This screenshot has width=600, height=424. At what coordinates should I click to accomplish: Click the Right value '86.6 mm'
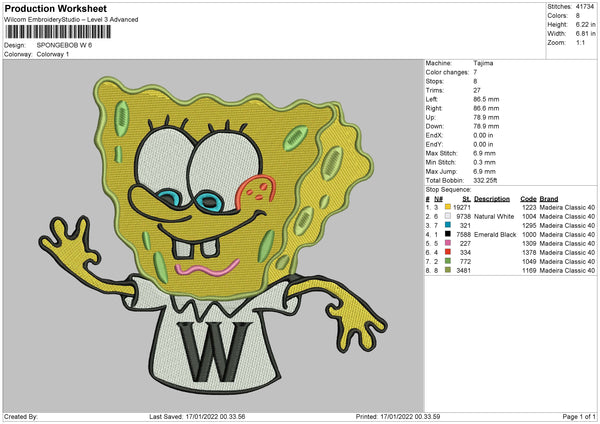pos(486,108)
